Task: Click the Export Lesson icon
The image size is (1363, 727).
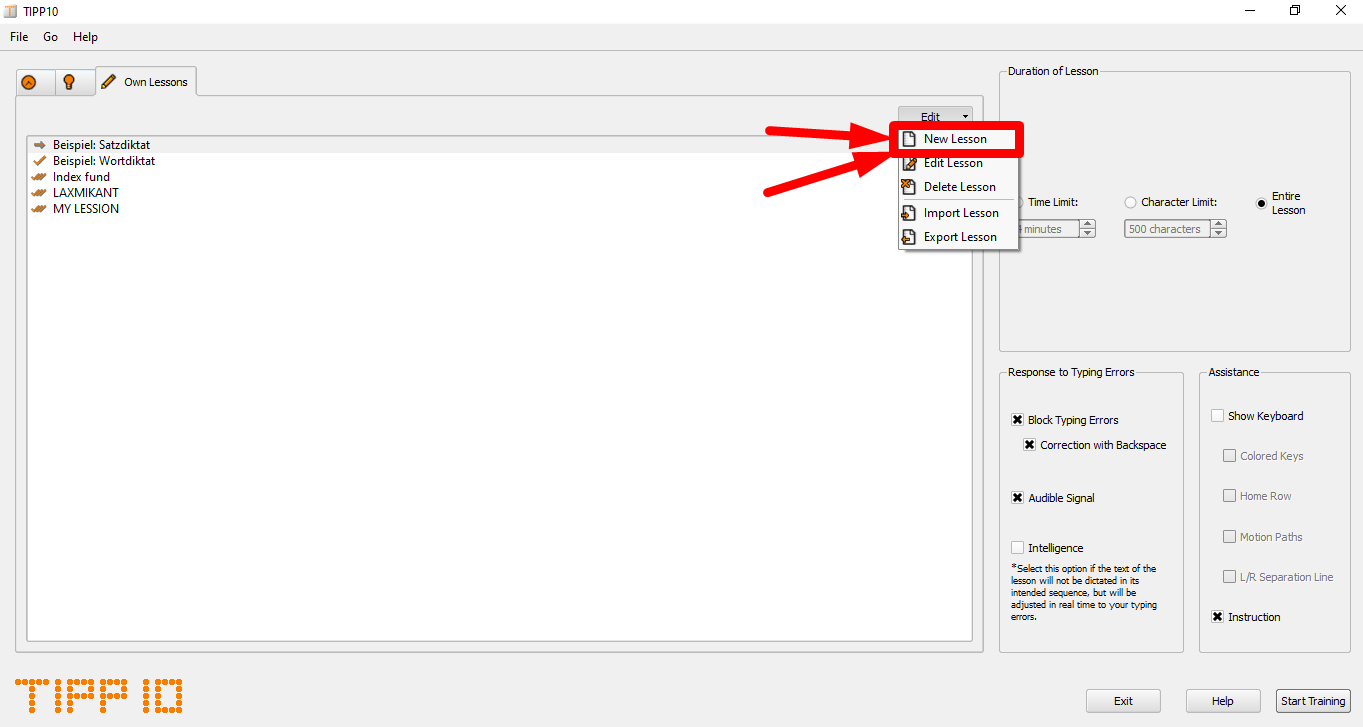Action: pyautogui.click(x=909, y=237)
